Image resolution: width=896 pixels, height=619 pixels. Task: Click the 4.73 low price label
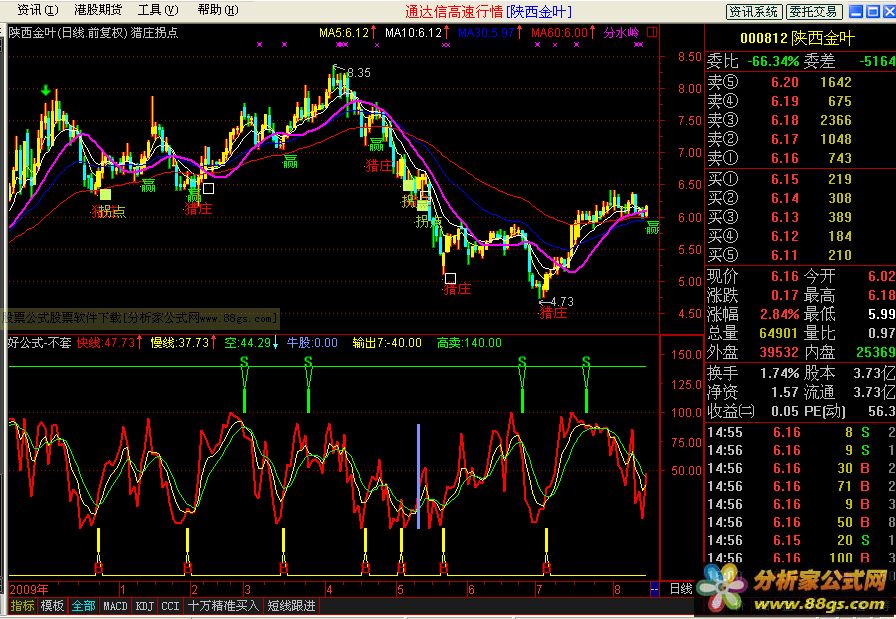pos(562,301)
